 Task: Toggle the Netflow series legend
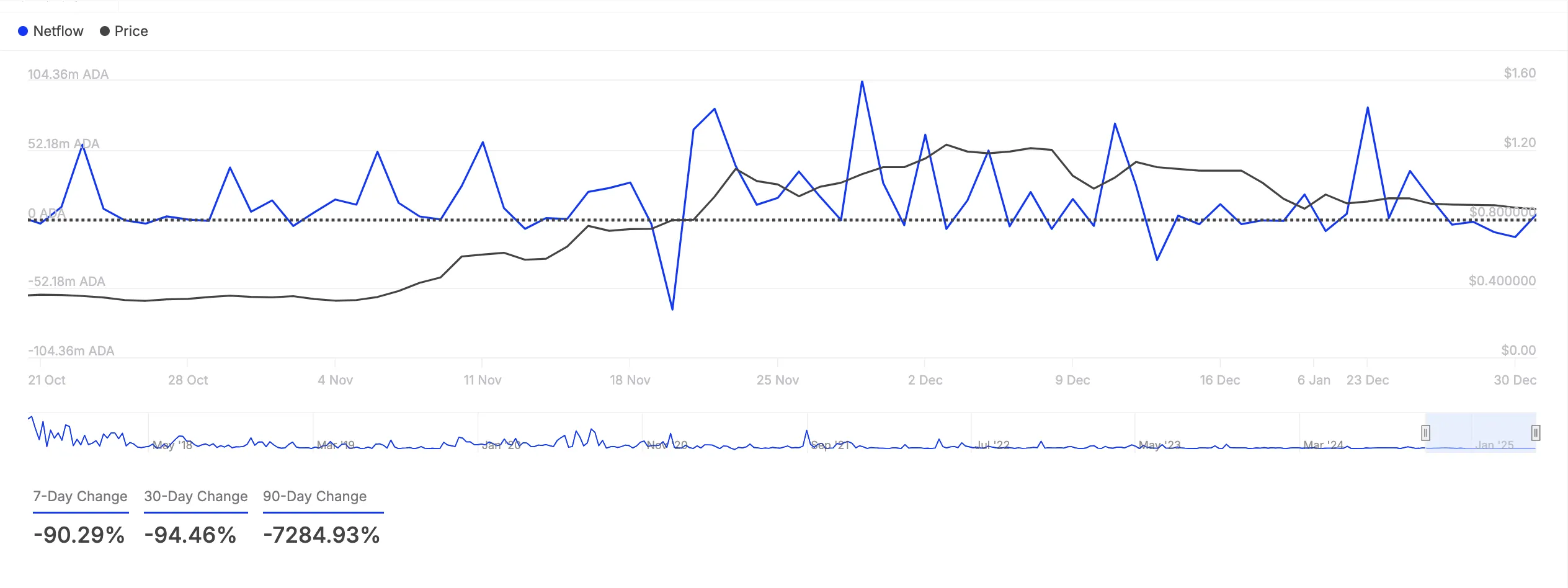tap(50, 31)
